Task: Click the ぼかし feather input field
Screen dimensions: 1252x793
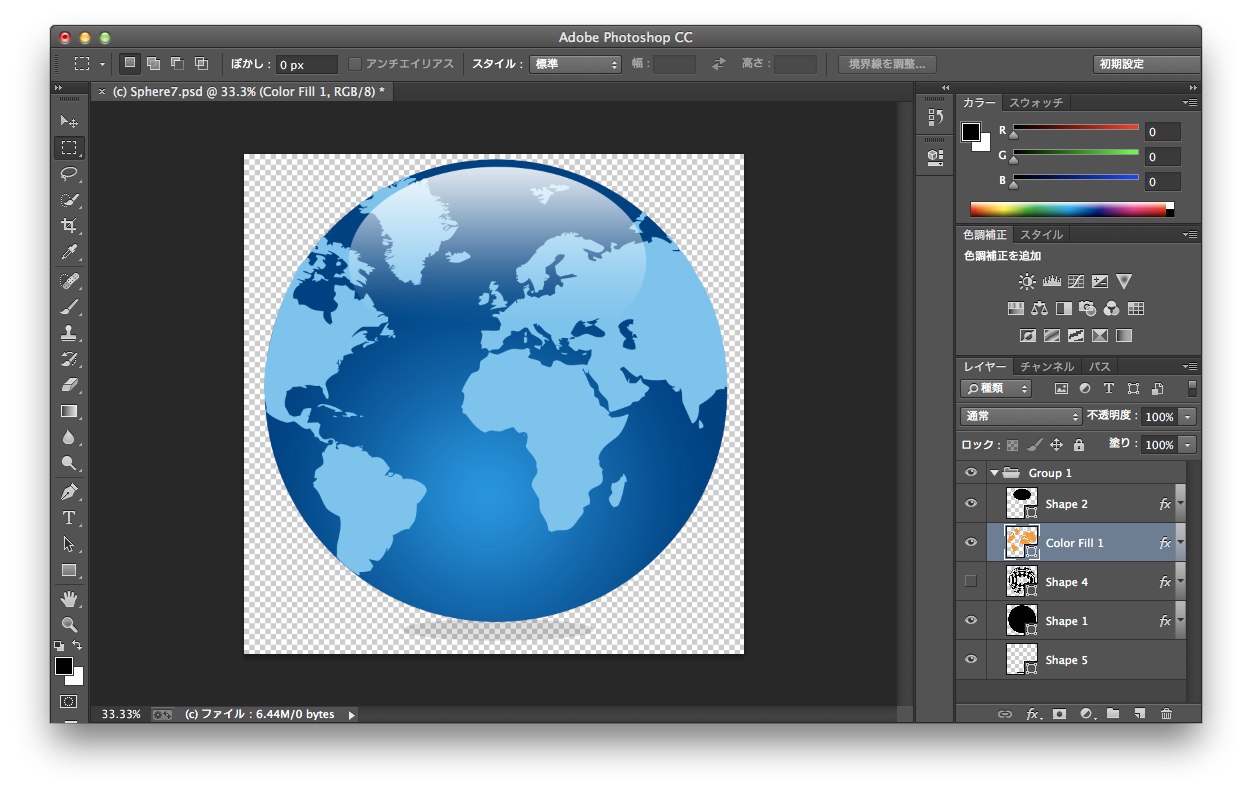Action: 307,64
